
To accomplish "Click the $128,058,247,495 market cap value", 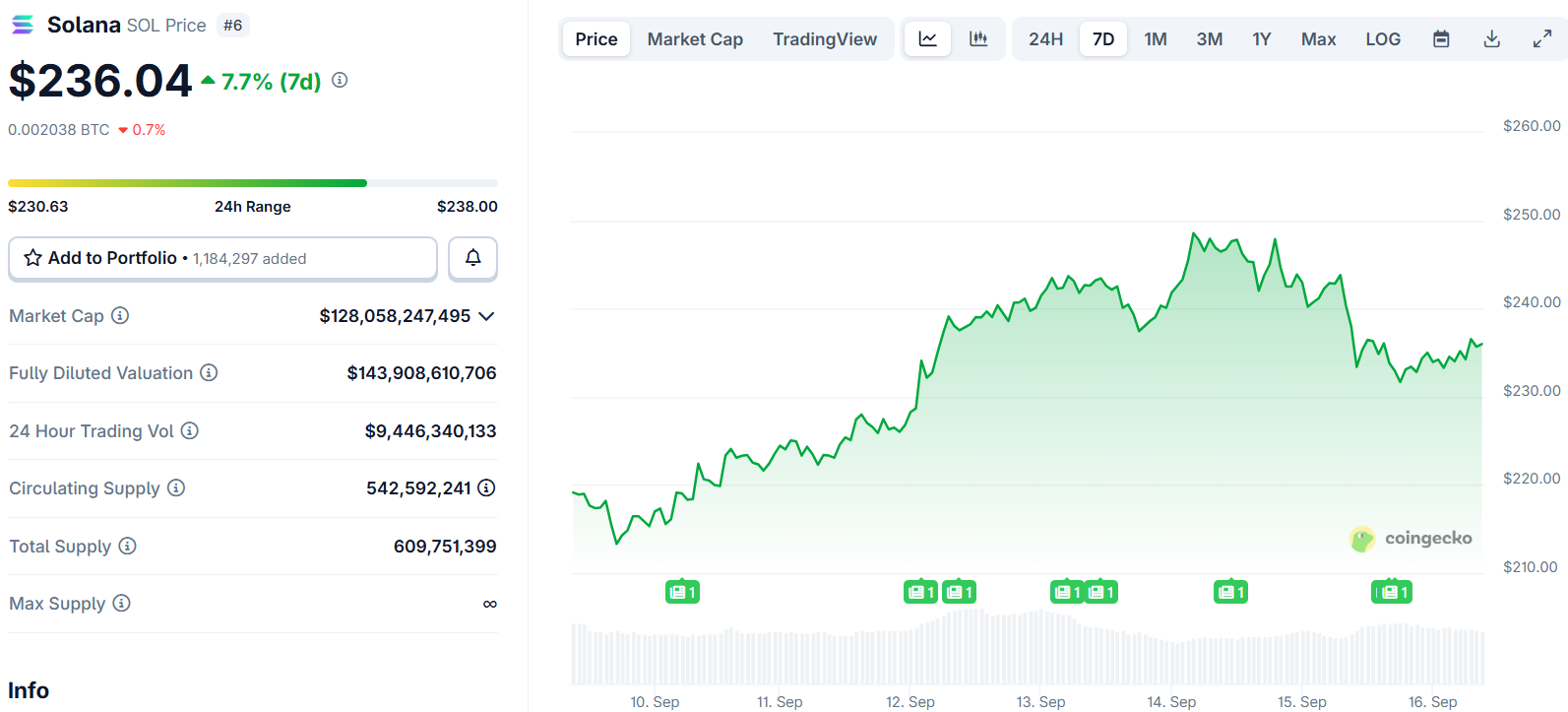I will [x=395, y=316].
